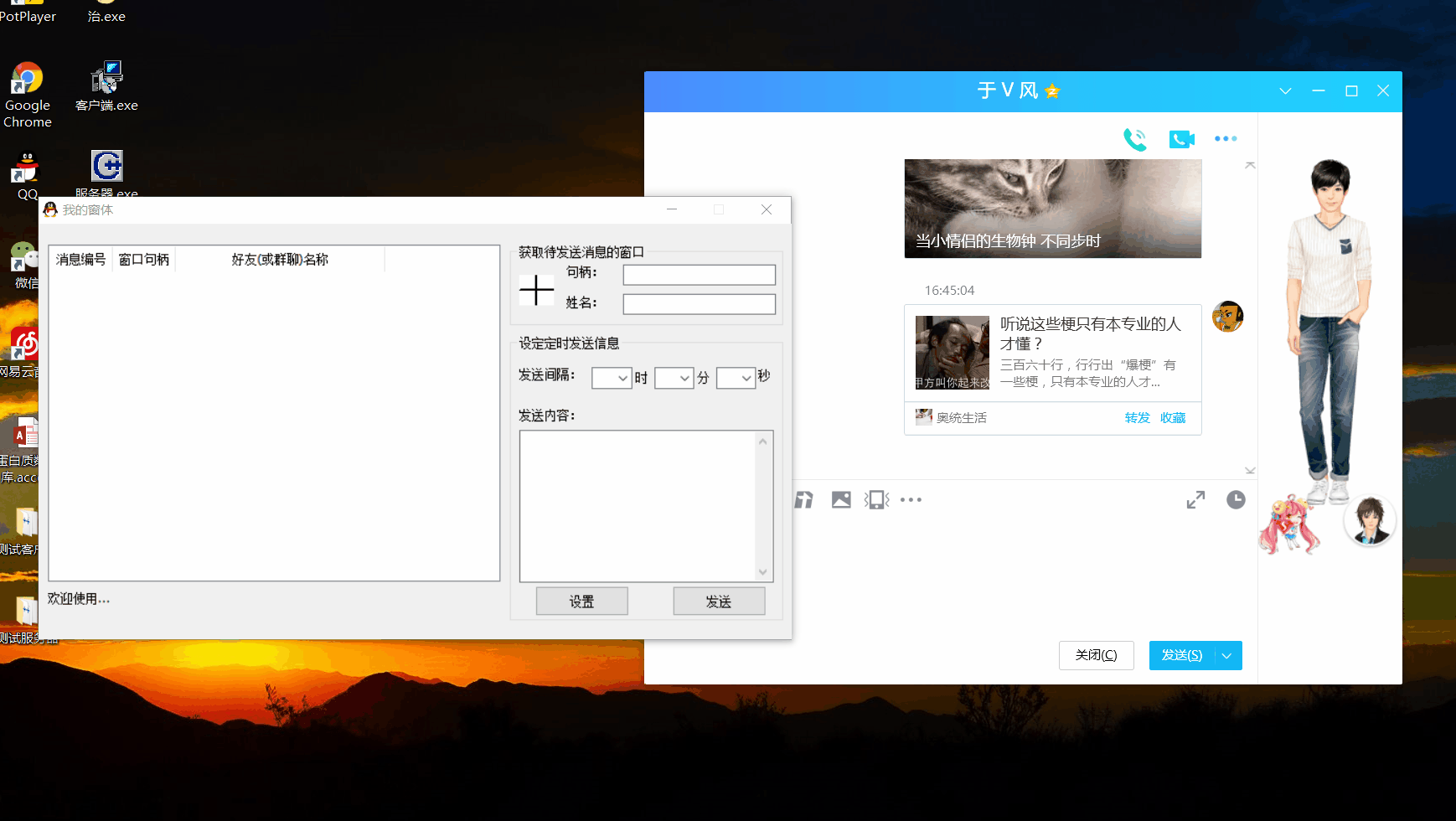1456x821 pixels.
Task: Select the window-finder crosshair in 我的窗体
Action: click(536, 291)
